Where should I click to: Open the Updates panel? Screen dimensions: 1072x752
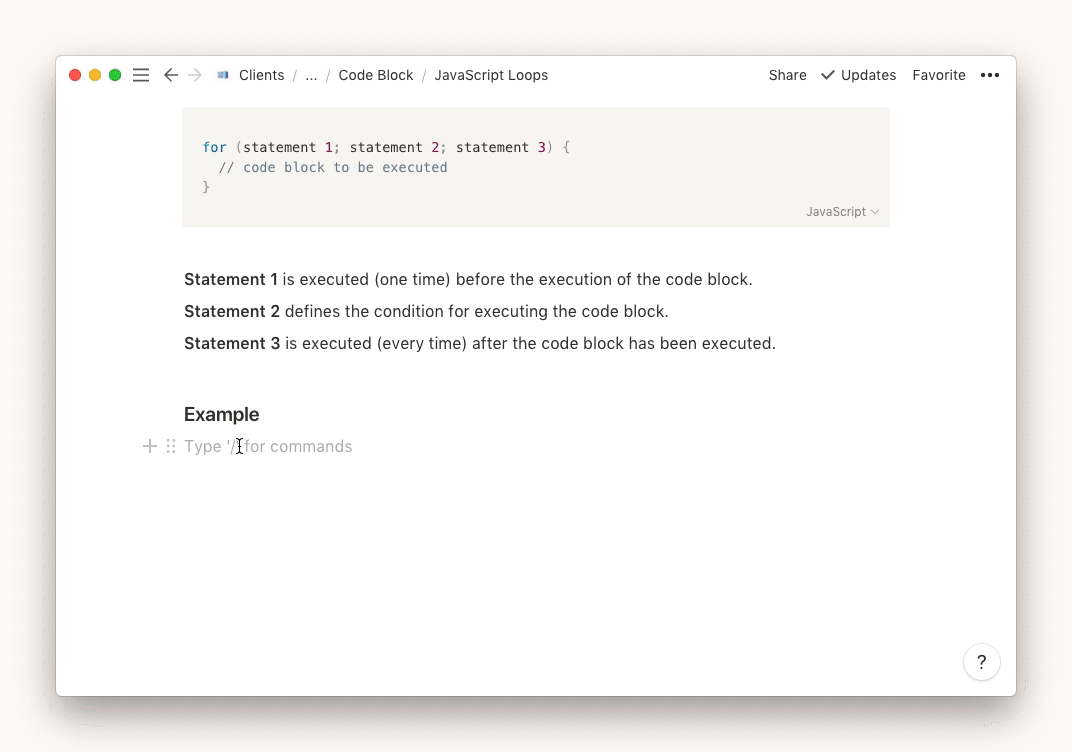coord(858,75)
